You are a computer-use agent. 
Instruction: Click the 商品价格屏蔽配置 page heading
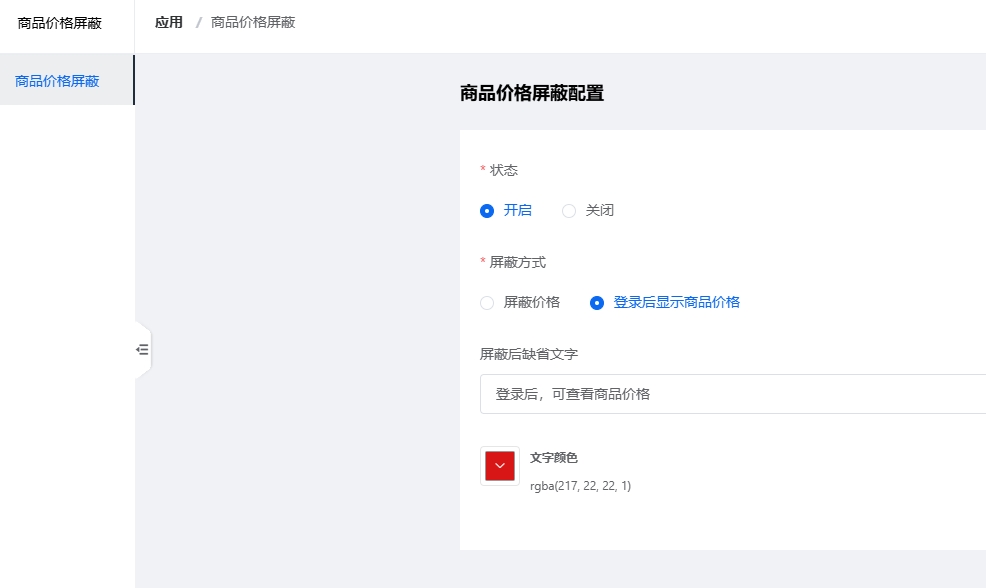(x=532, y=93)
